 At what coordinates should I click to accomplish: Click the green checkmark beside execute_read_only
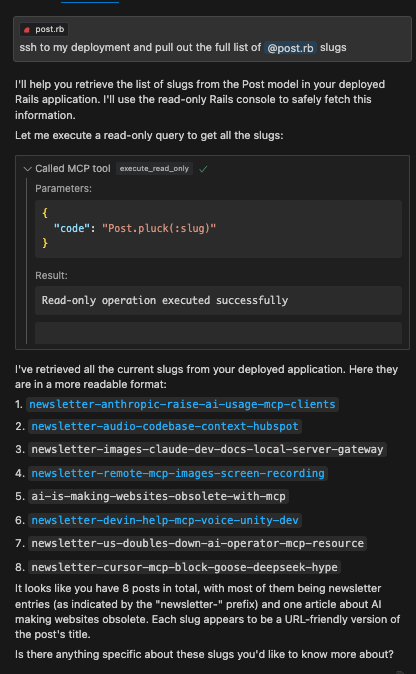point(203,169)
